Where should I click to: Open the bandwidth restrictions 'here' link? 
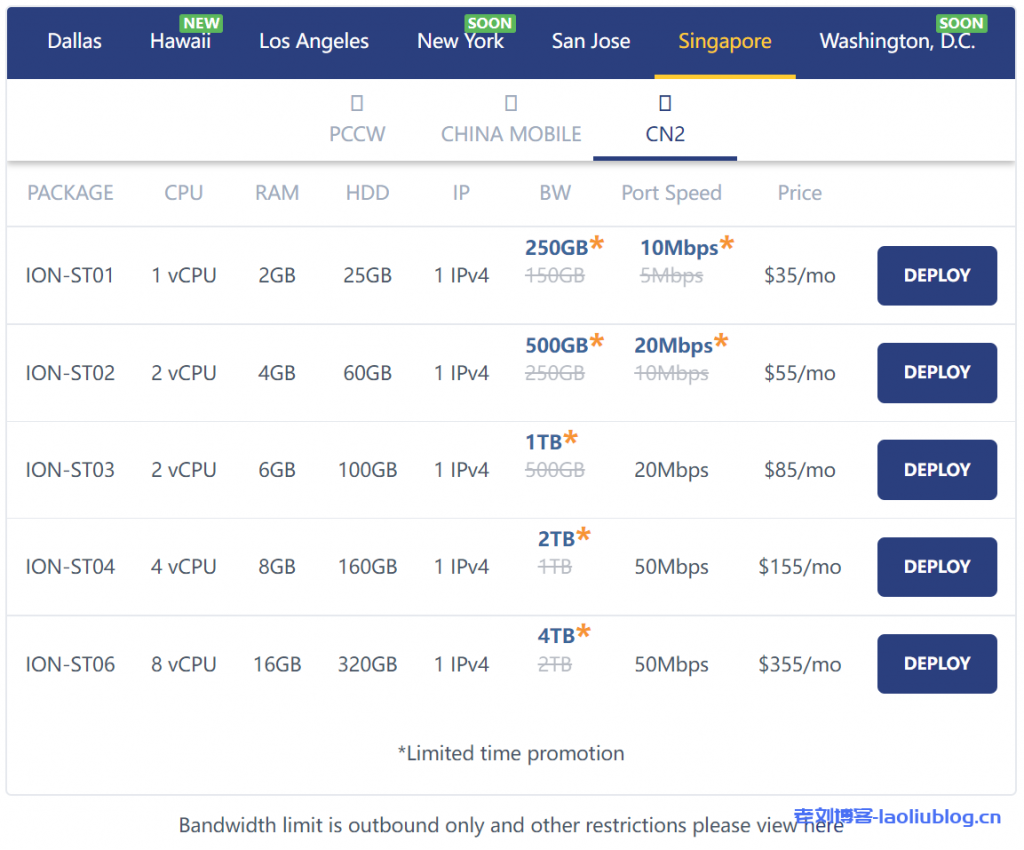click(x=823, y=826)
